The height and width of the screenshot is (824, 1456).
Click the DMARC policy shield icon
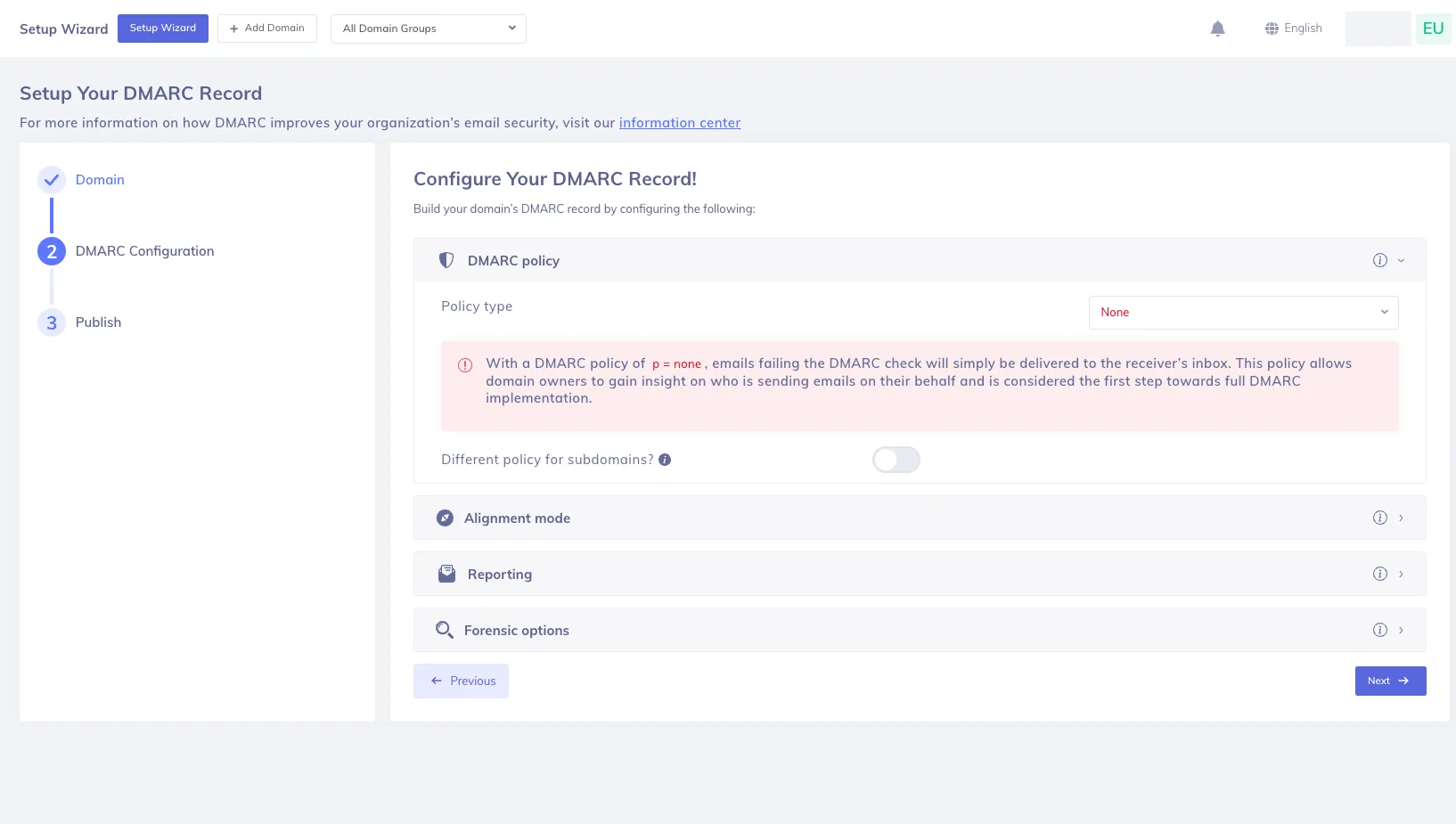click(x=446, y=260)
